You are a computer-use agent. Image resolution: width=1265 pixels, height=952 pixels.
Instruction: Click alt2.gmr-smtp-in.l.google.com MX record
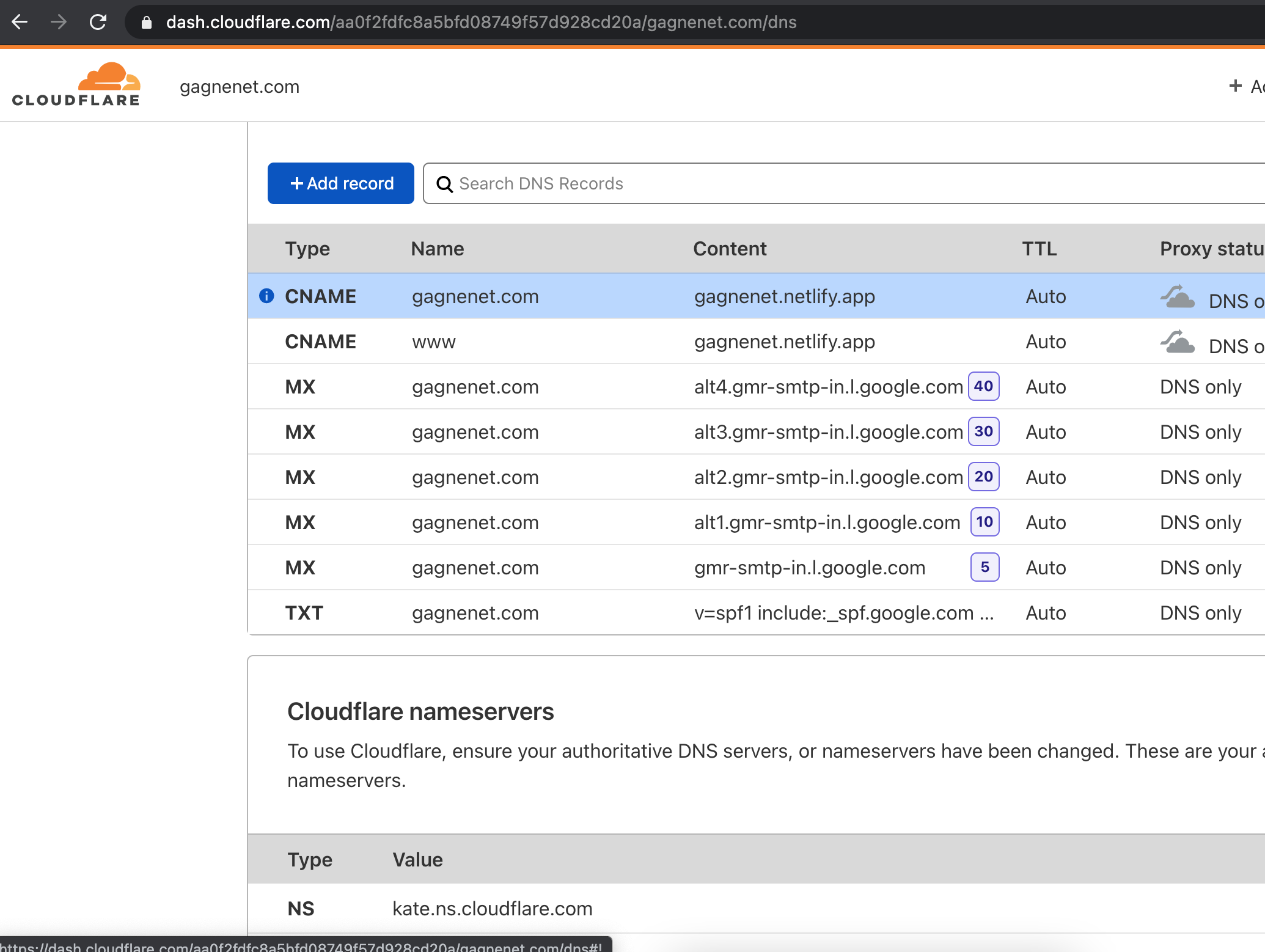tap(829, 477)
